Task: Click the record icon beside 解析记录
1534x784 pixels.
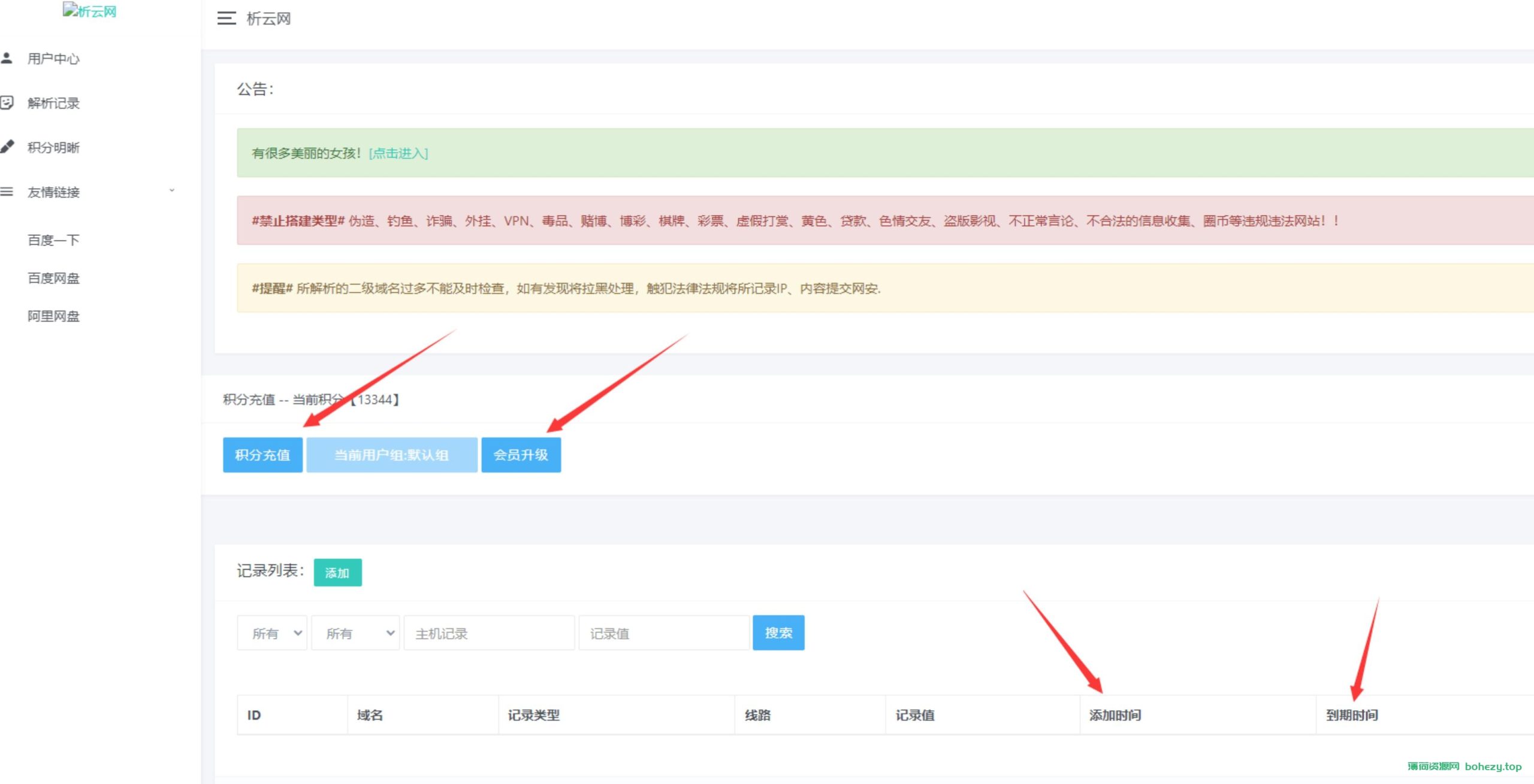Action: 7,102
